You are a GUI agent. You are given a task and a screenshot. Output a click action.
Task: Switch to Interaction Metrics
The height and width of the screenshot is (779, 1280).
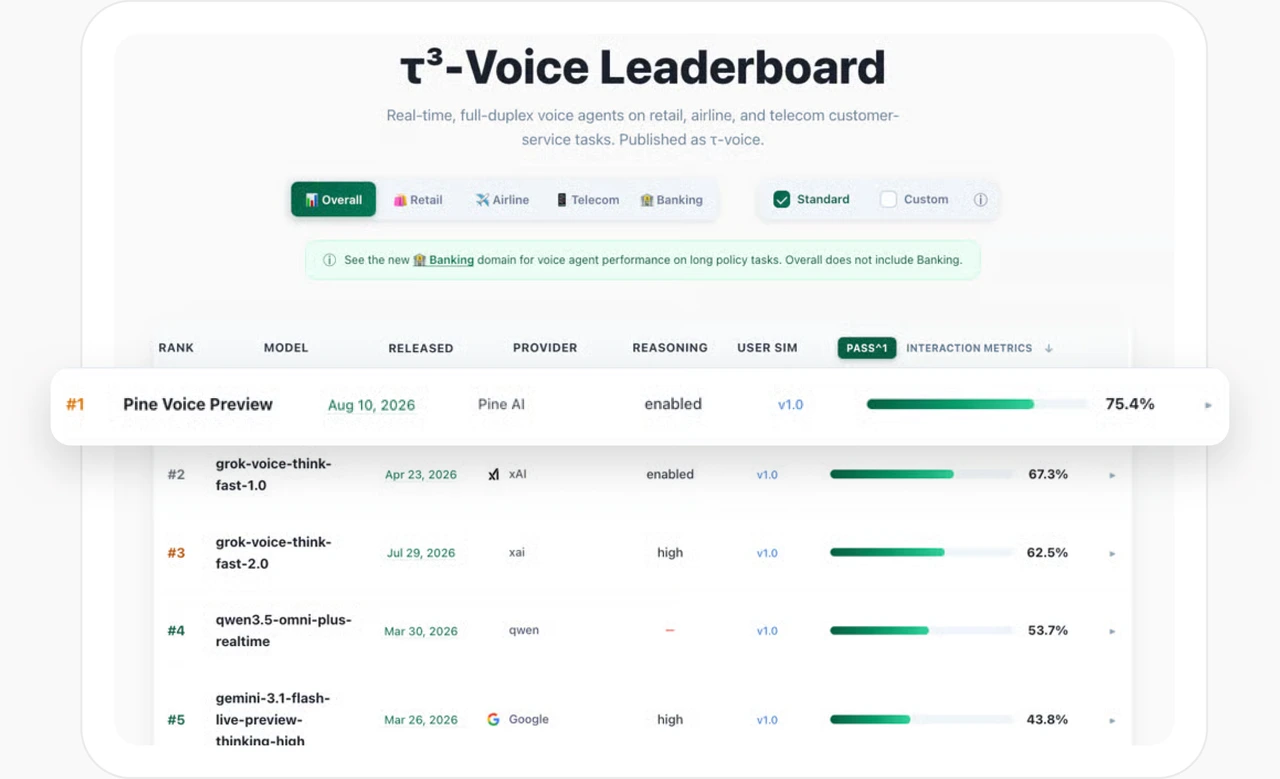pyautogui.click(x=969, y=348)
